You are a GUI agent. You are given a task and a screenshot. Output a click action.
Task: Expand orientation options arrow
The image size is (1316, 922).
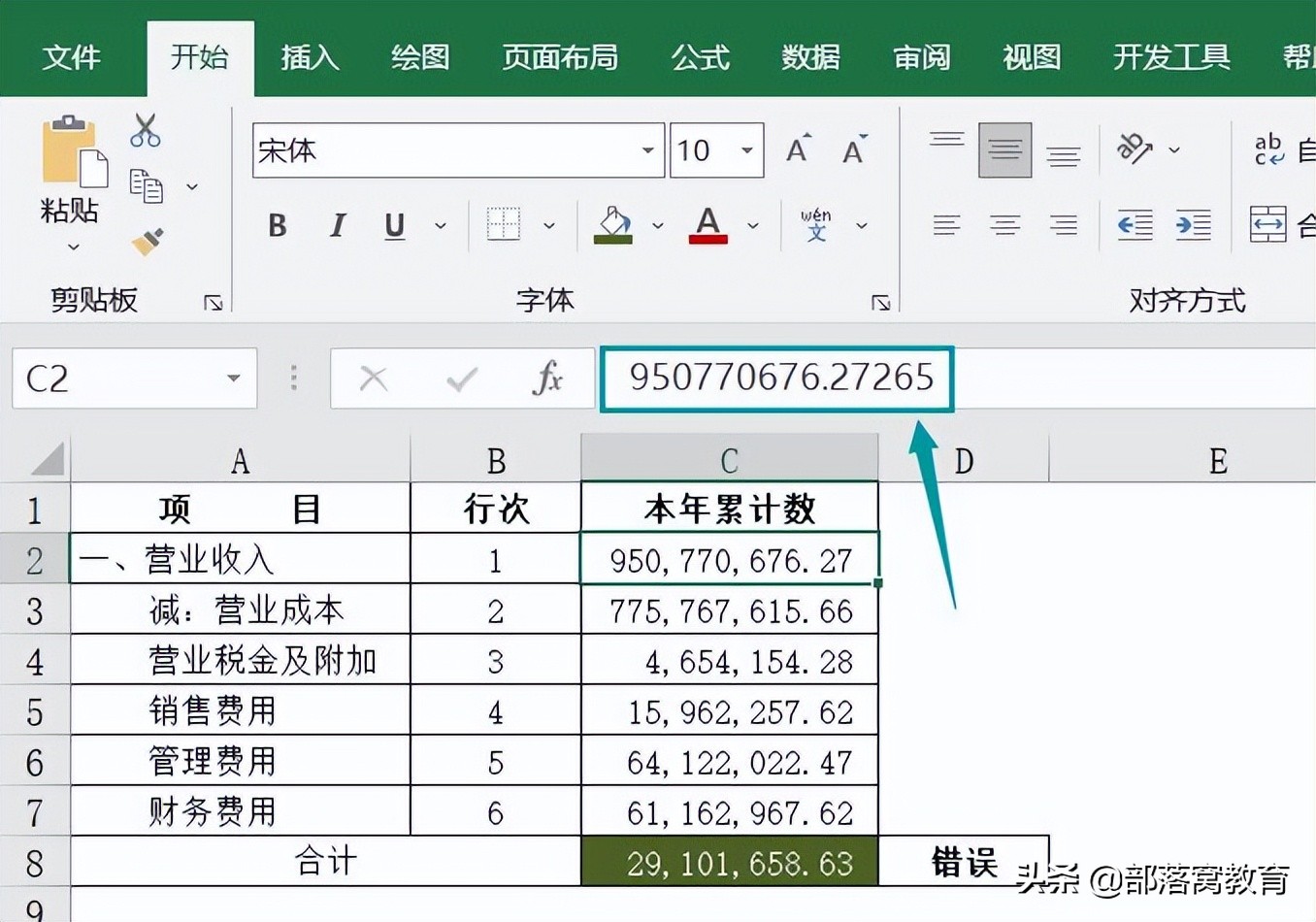point(1174,149)
